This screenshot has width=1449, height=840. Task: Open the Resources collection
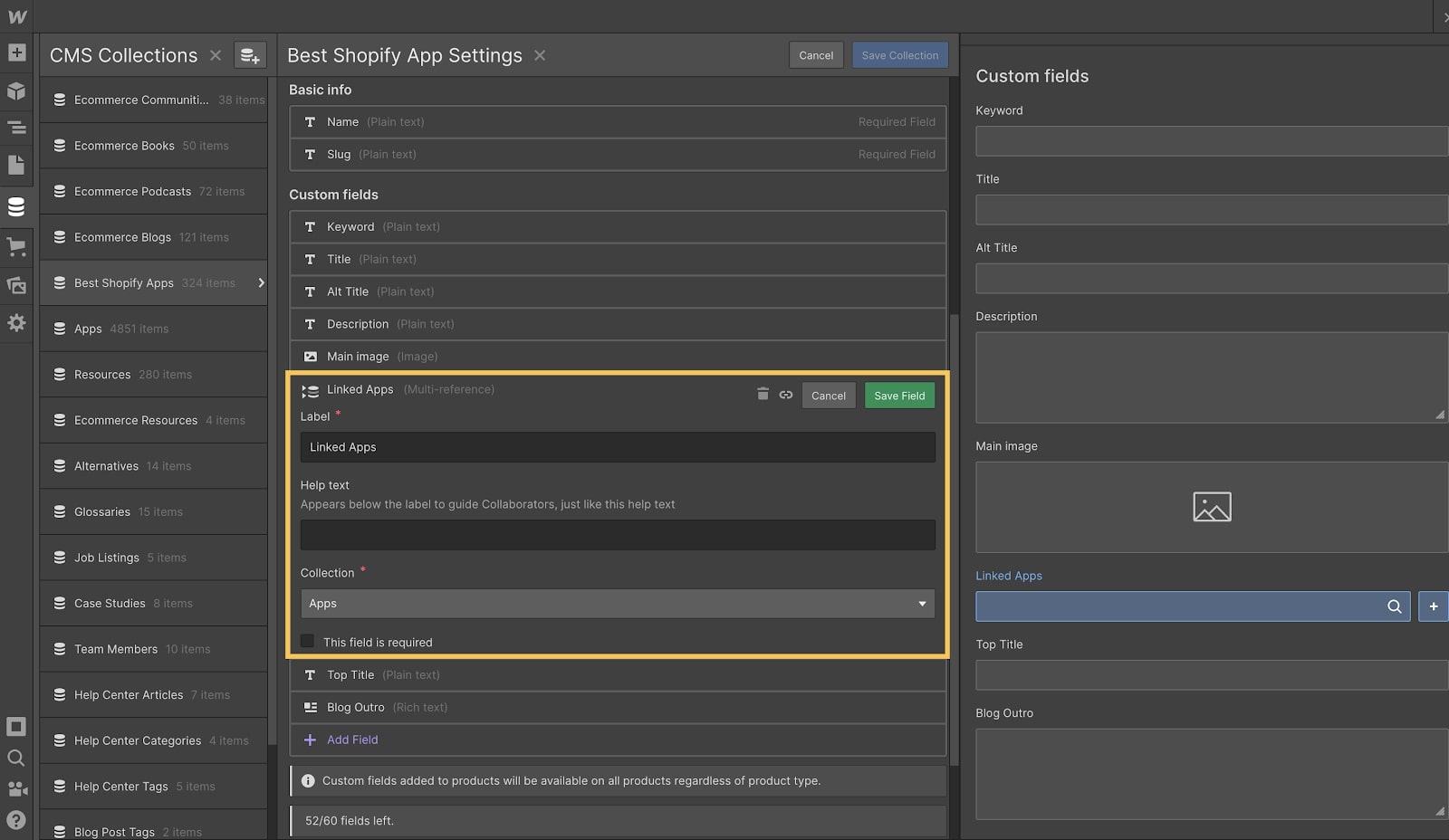[154, 375]
